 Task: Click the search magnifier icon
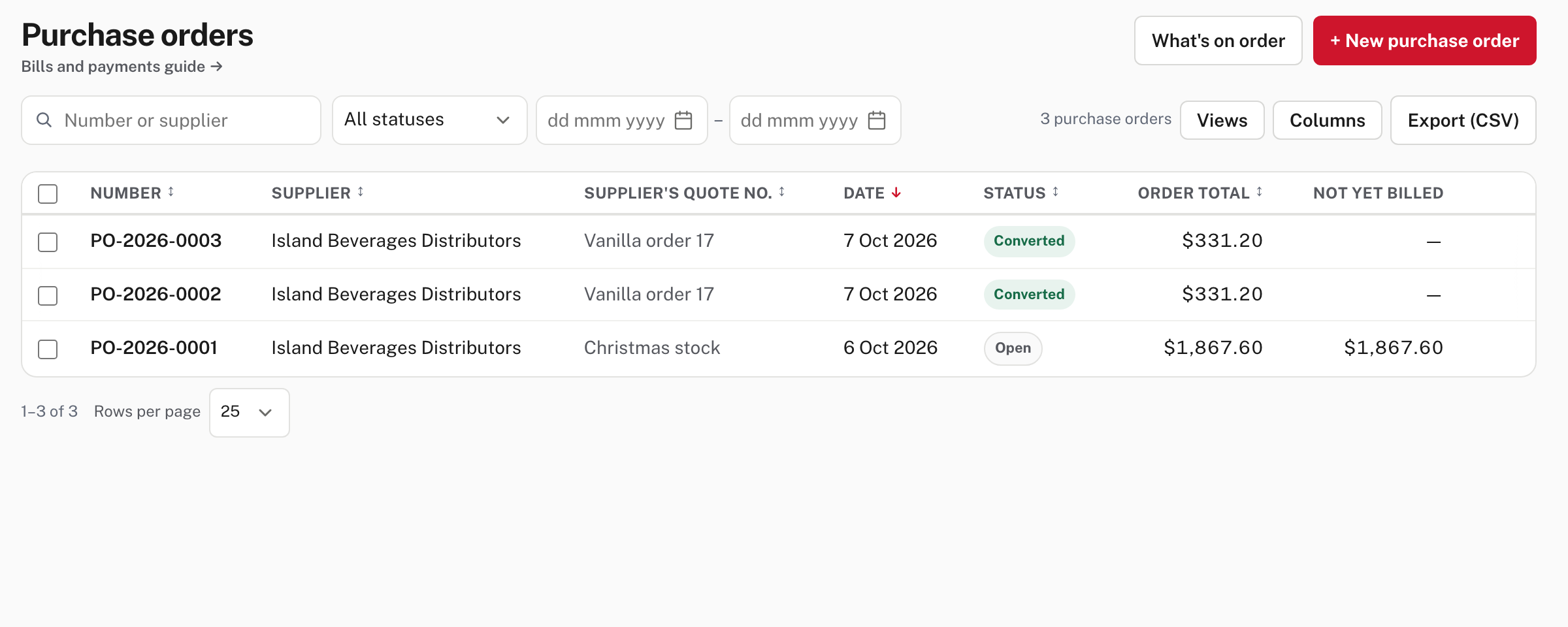44,120
